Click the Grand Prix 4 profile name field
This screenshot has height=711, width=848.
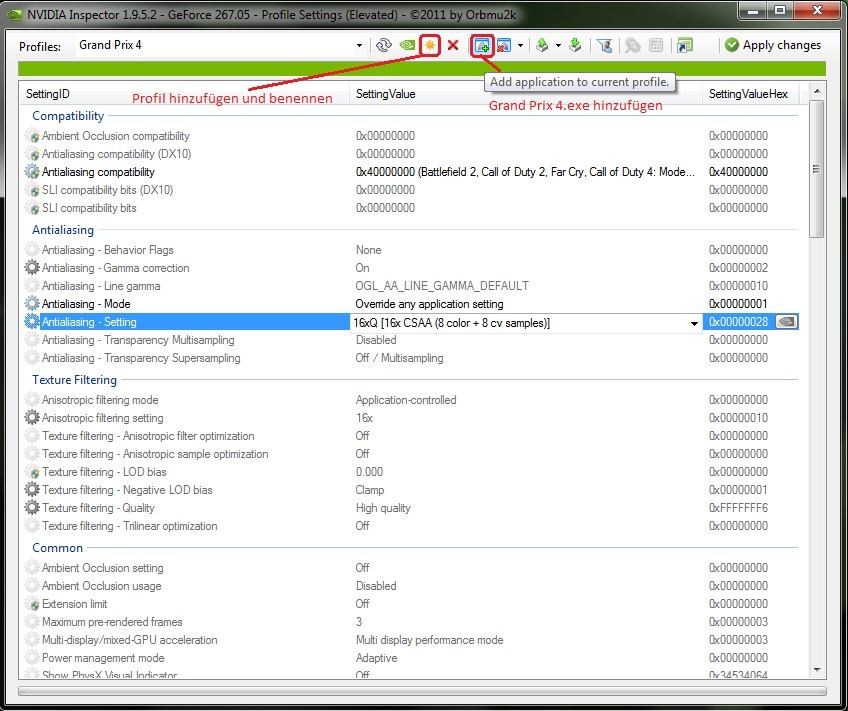pos(215,45)
